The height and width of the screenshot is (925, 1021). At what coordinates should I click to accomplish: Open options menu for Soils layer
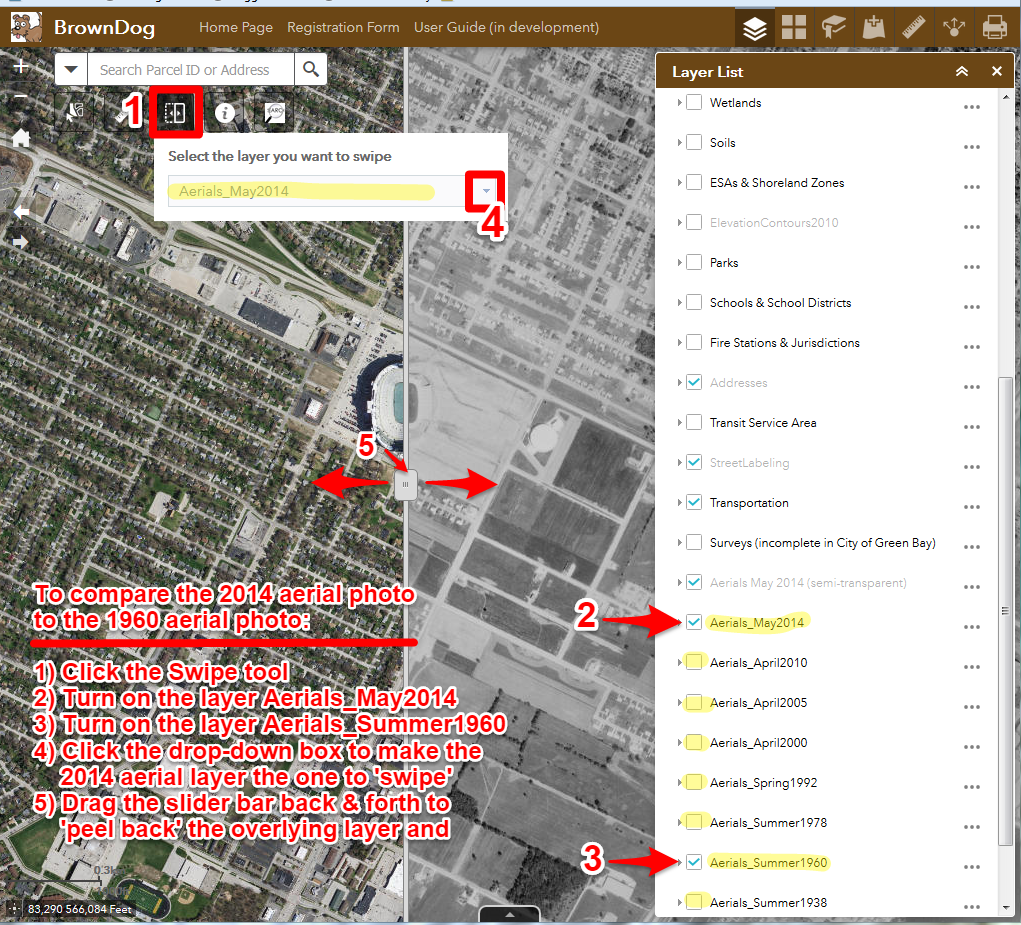pyautogui.click(x=971, y=147)
